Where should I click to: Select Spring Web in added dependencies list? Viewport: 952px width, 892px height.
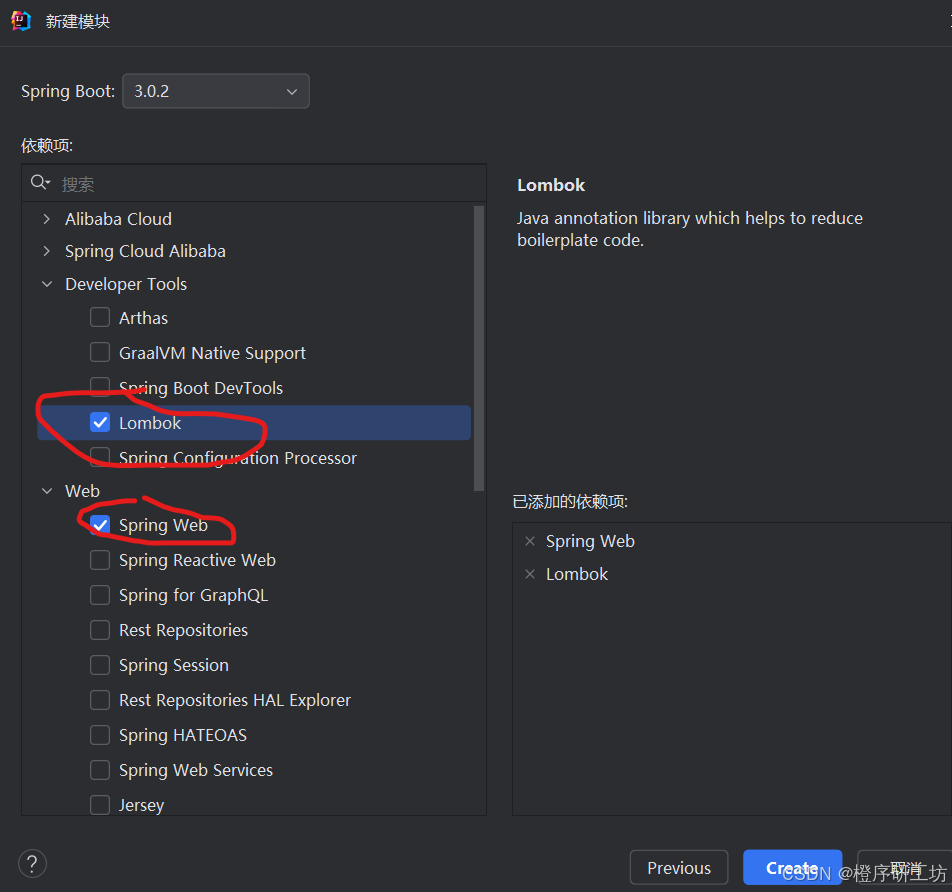(590, 541)
